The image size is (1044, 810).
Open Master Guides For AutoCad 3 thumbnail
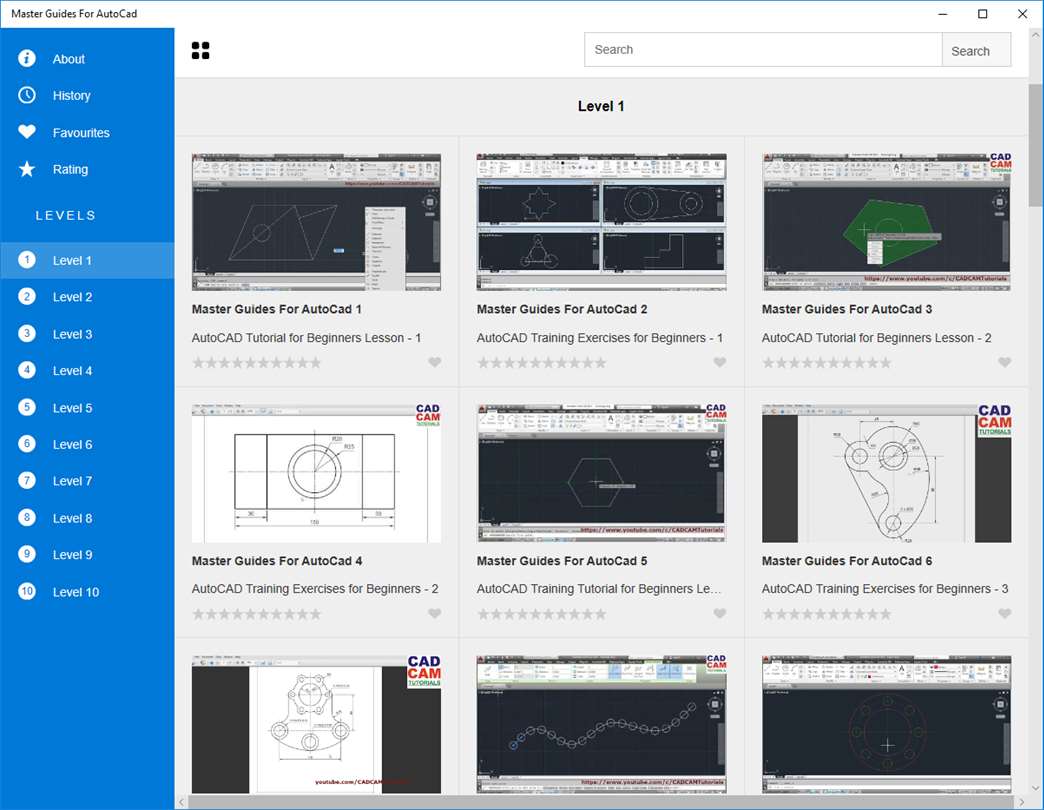click(886, 222)
